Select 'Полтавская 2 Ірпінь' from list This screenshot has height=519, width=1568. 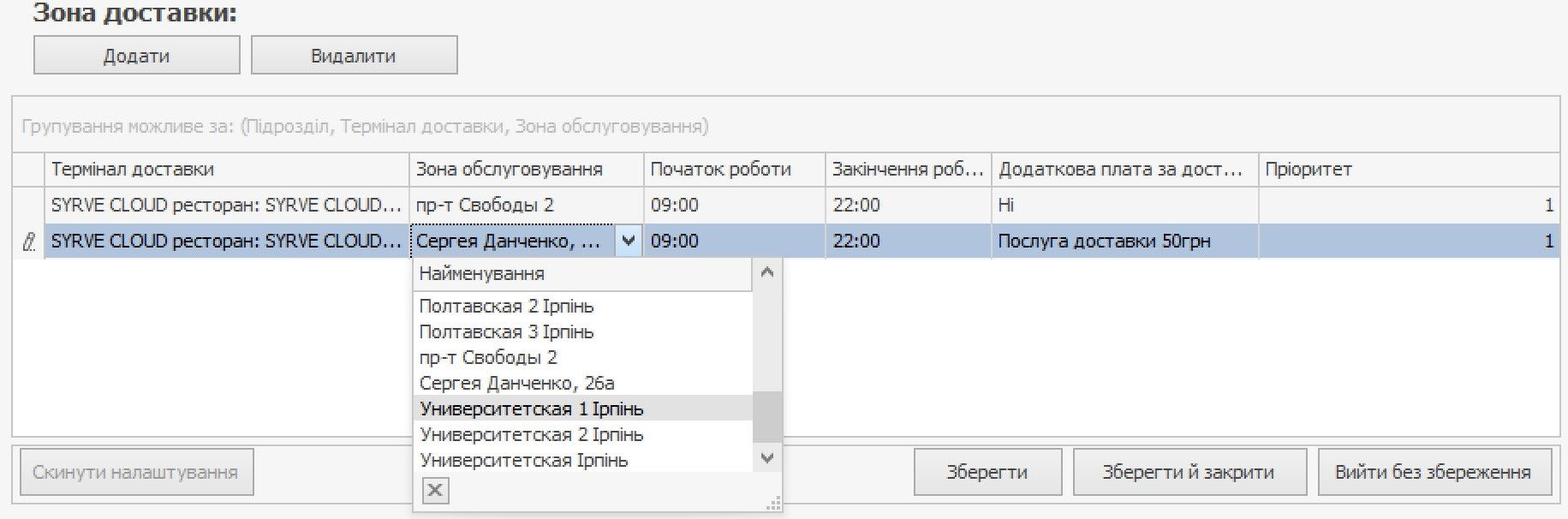point(506,307)
